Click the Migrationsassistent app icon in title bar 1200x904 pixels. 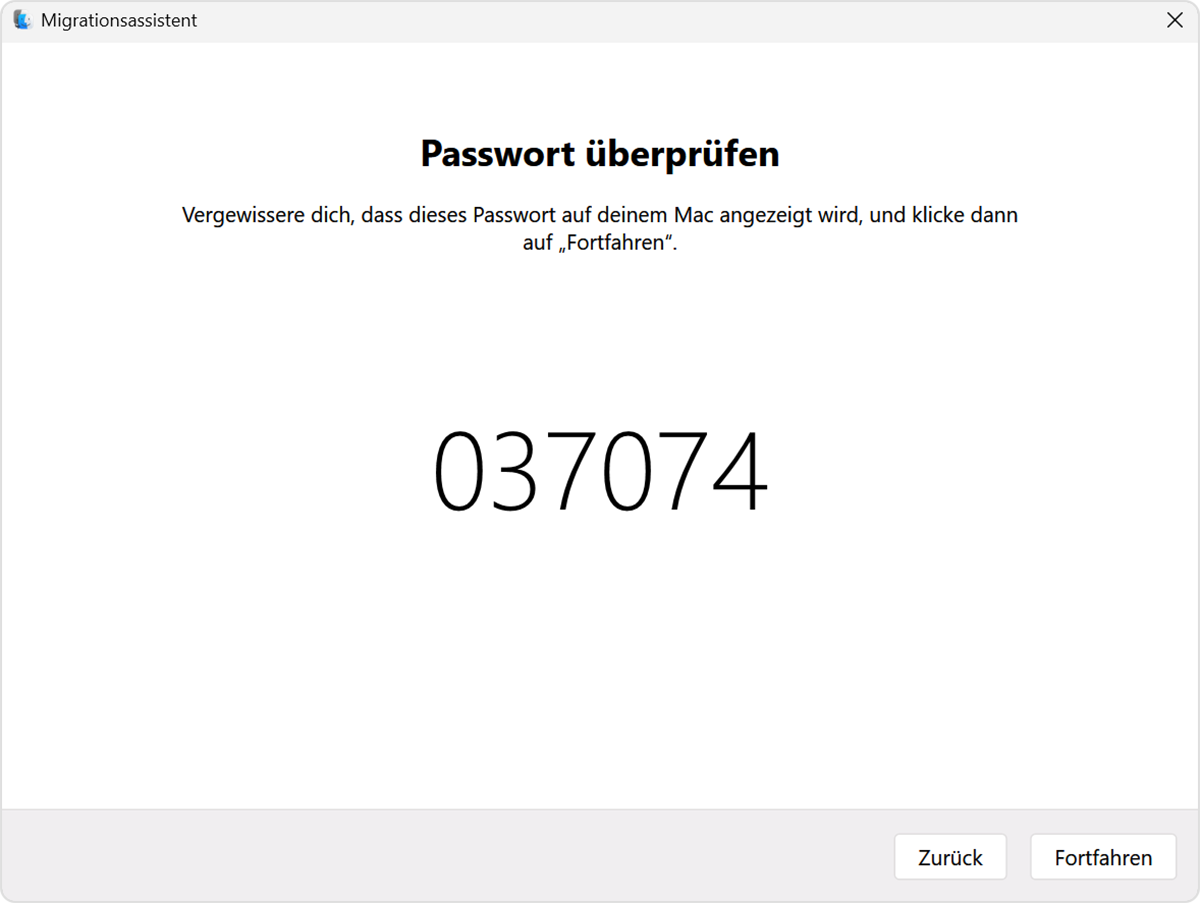coord(22,20)
